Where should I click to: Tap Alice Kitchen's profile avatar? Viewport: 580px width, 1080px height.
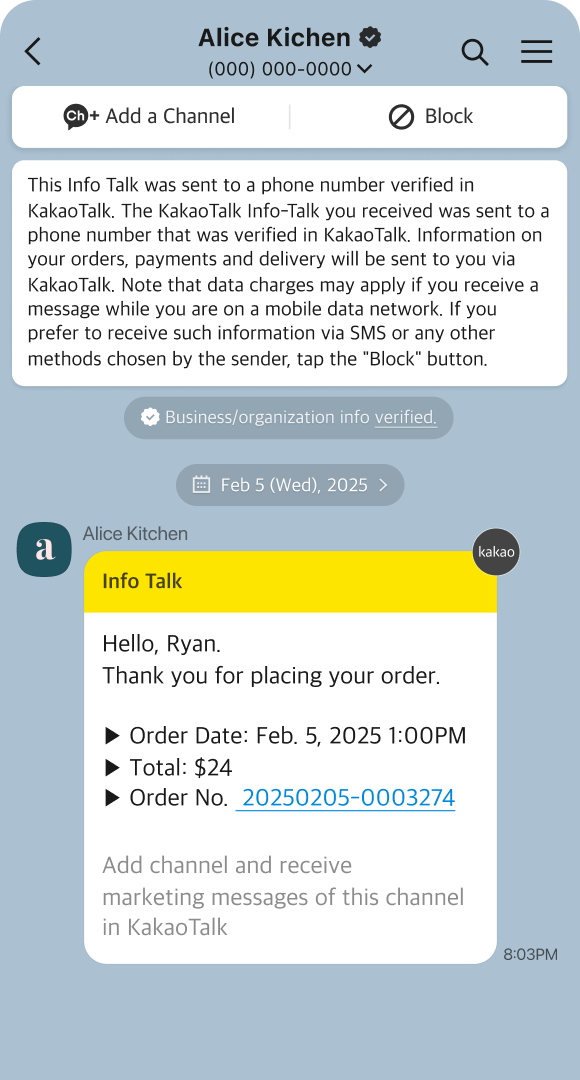pyautogui.click(x=44, y=549)
